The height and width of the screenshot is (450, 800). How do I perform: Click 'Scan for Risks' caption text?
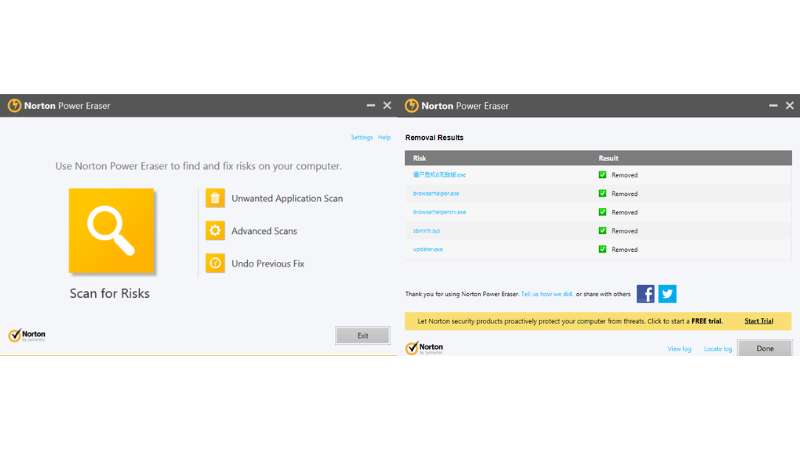coord(110,293)
